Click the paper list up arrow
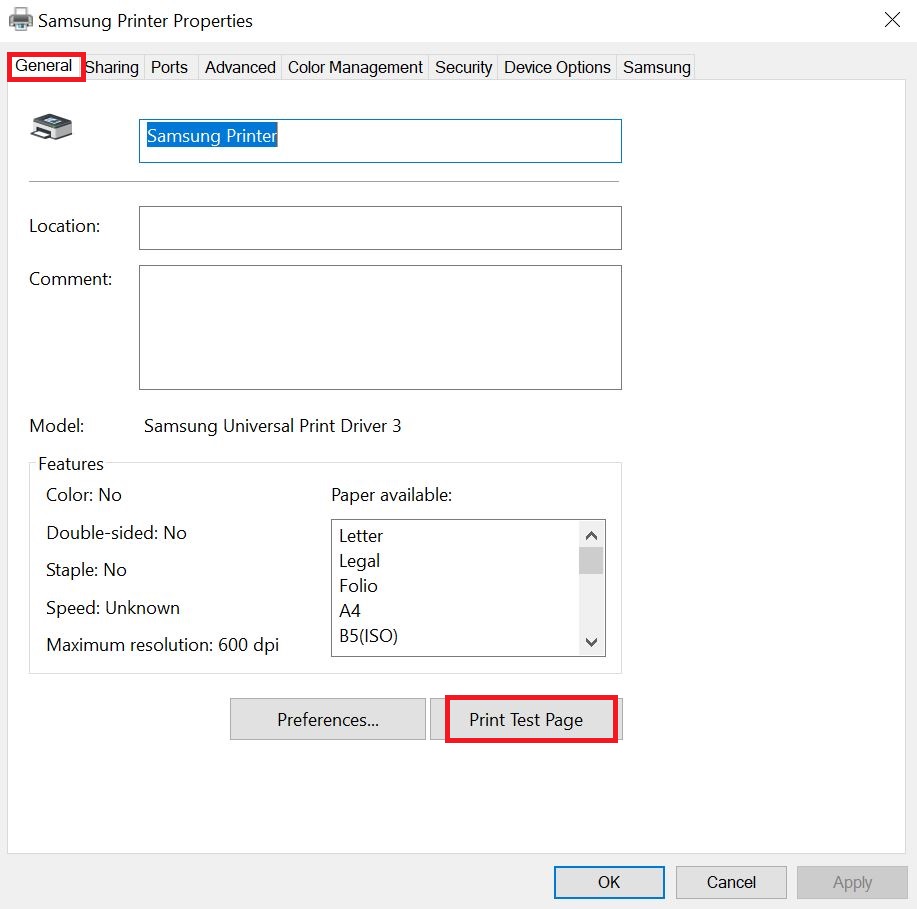This screenshot has height=909, width=917. click(x=591, y=535)
